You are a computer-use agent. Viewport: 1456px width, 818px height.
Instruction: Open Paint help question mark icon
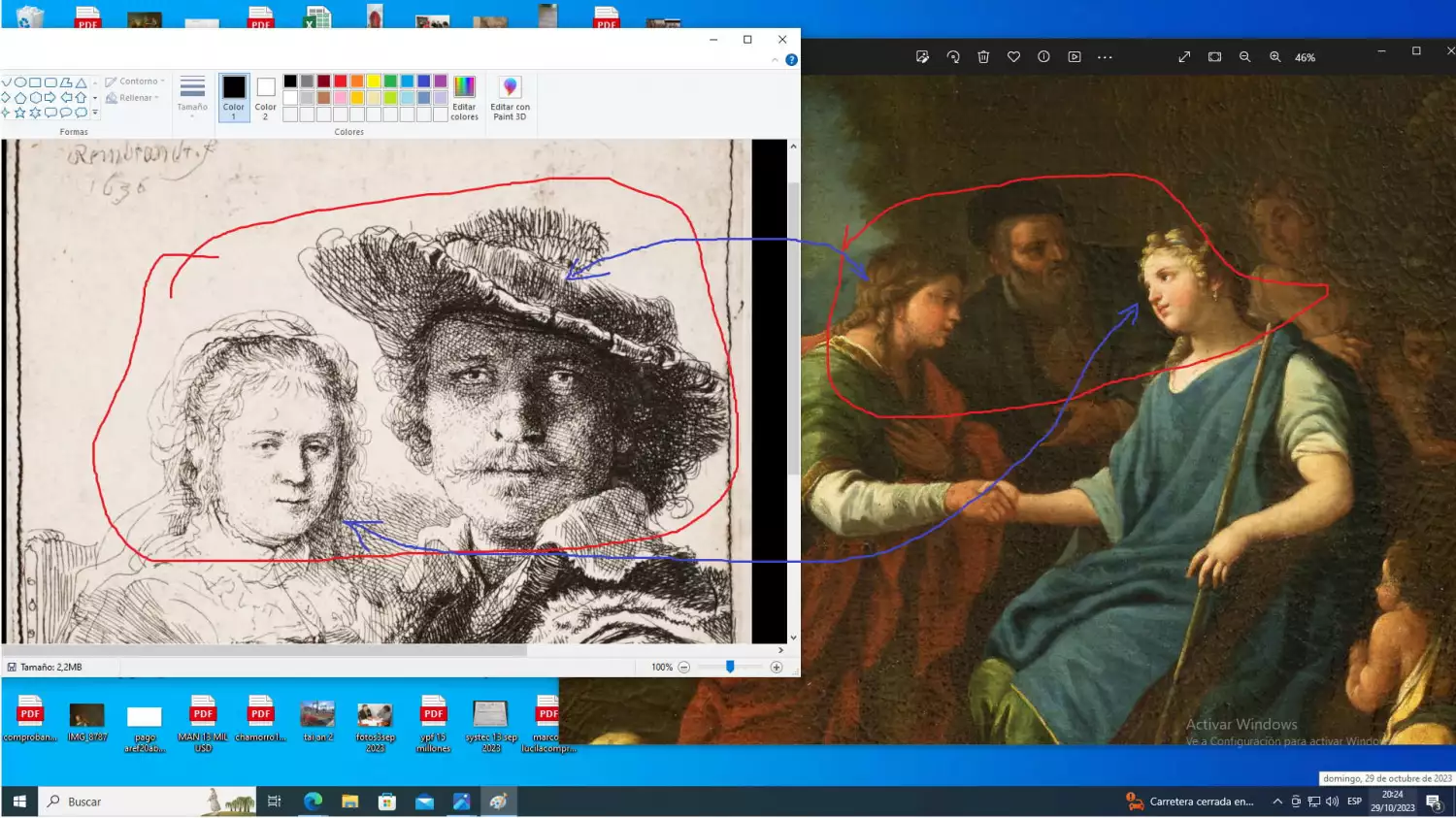pos(791,60)
